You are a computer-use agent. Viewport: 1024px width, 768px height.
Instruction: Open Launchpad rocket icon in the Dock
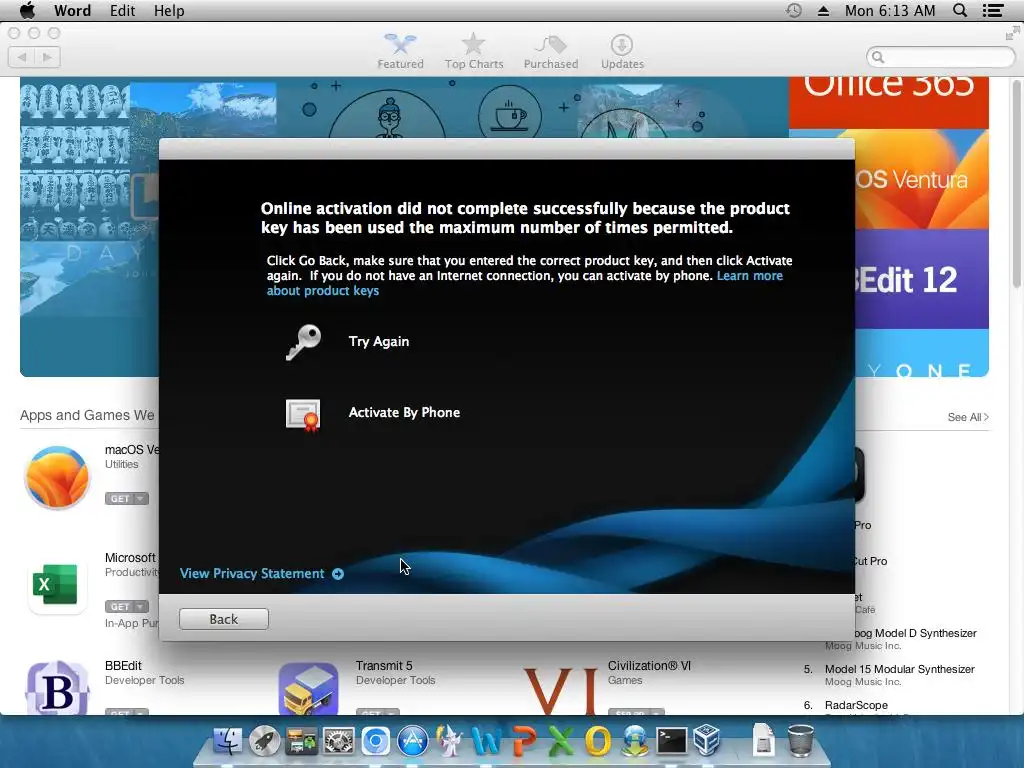pos(264,741)
